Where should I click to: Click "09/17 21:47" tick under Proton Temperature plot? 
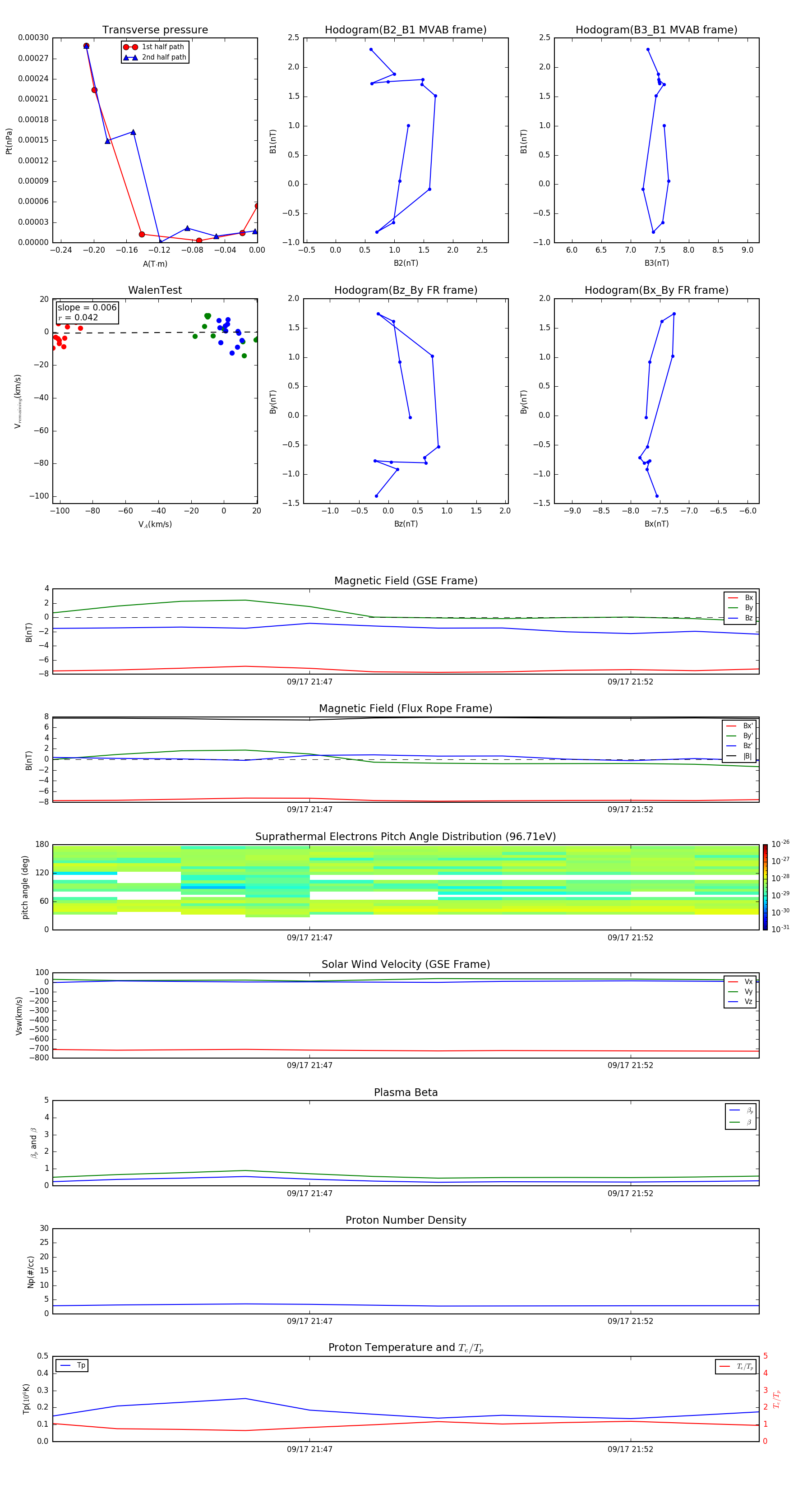310,1449
